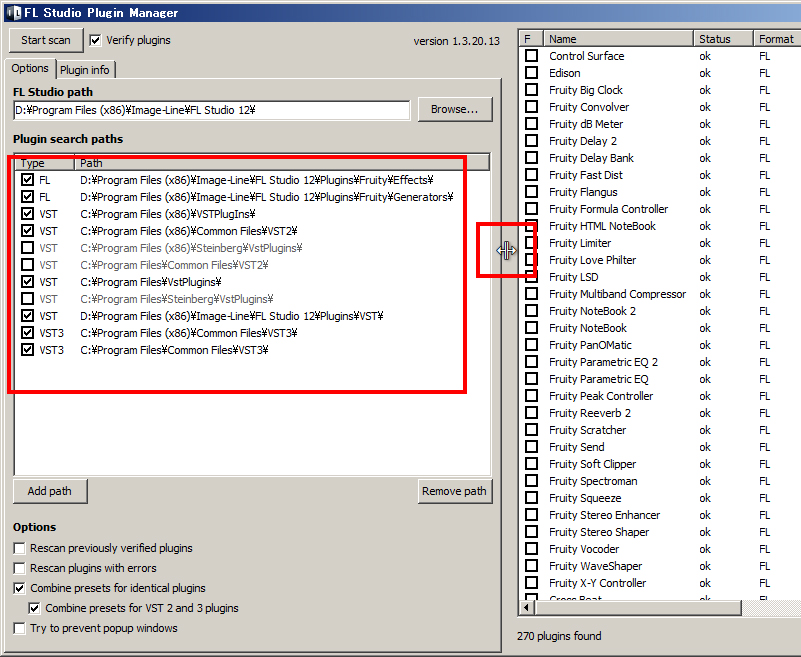Select the path text ending in Fruity\Generators
Screen dimensions: 801x657
coord(267,197)
